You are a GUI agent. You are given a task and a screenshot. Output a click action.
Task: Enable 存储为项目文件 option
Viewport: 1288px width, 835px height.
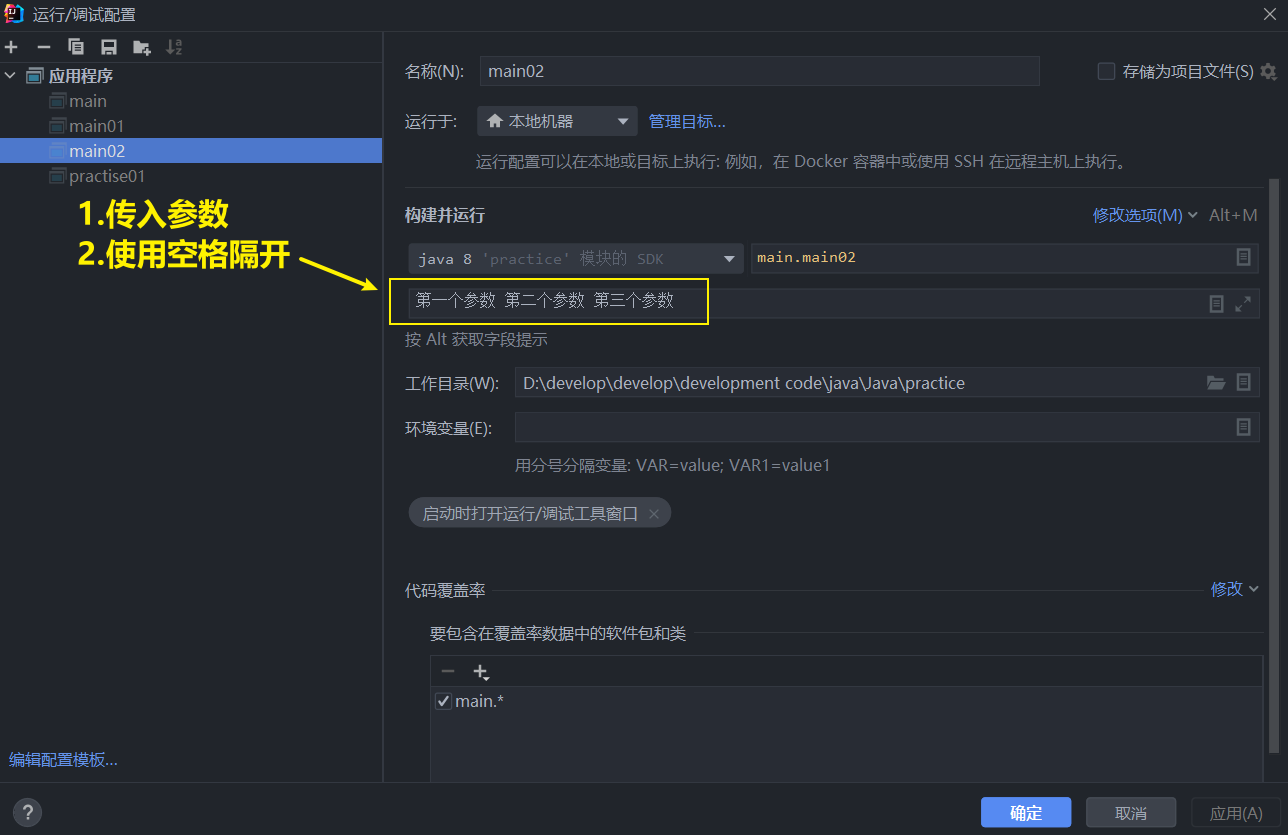[x=1106, y=71]
